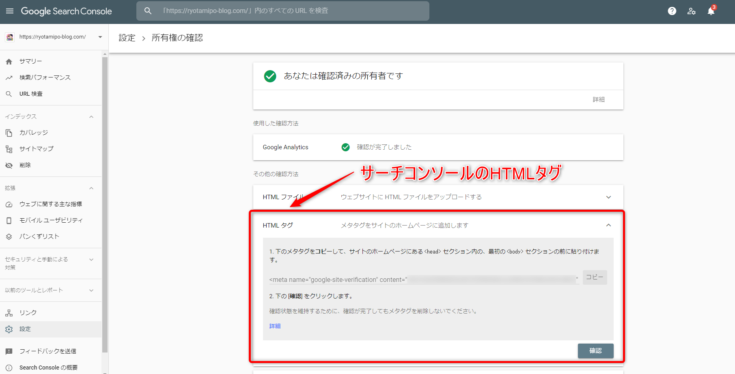Viewport: 735px width, 374px height.
Task: Click the モバイル ユーザビリティ phone icon
Action: tap(9, 220)
